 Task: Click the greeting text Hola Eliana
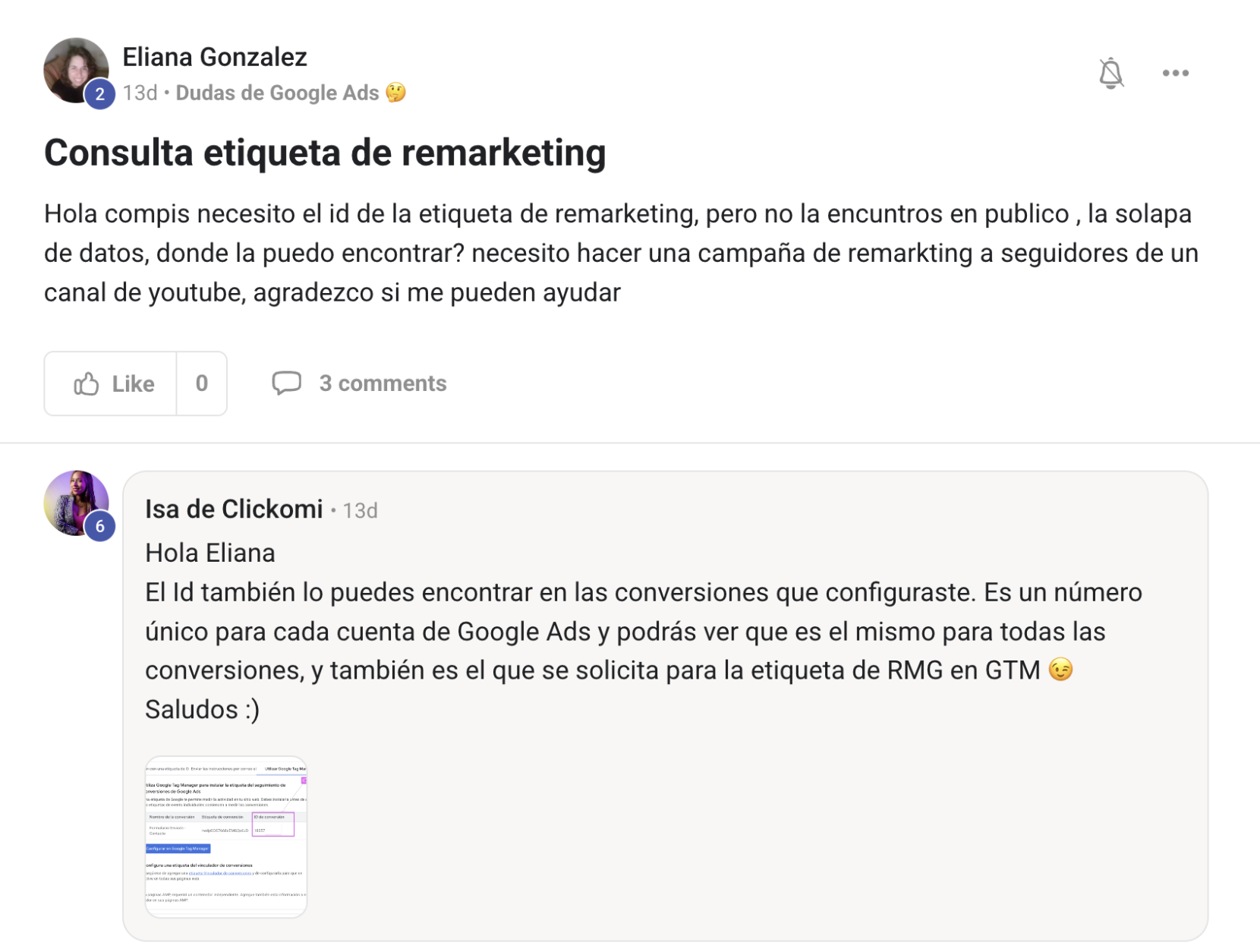pyautogui.click(x=209, y=553)
